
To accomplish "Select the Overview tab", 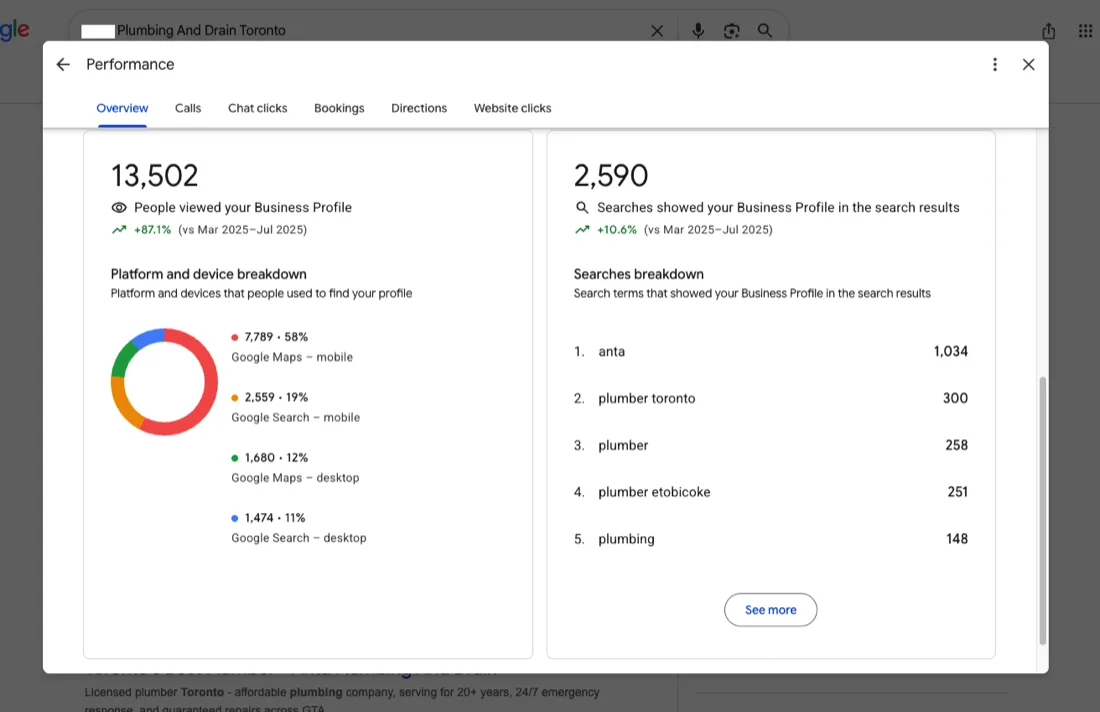I will click(x=122, y=108).
